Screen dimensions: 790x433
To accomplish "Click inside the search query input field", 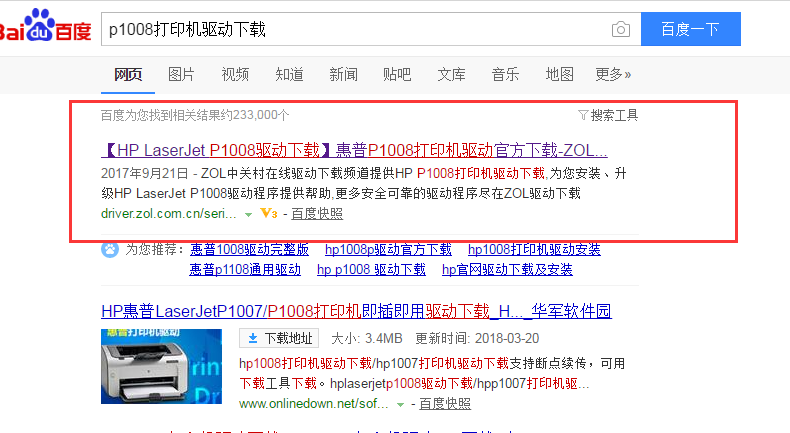I will (x=350, y=30).
